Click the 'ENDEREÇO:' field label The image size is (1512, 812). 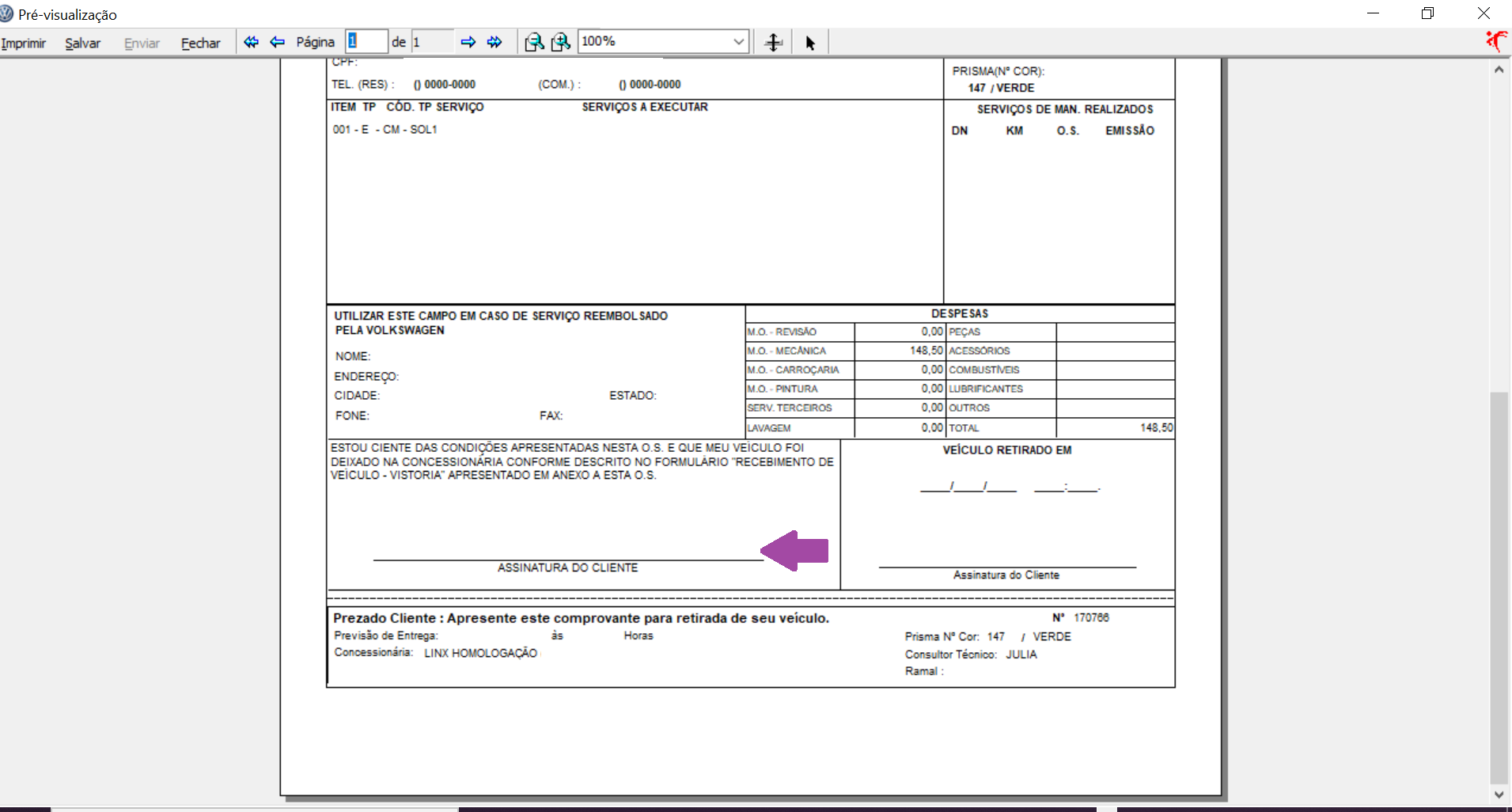pos(366,377)
